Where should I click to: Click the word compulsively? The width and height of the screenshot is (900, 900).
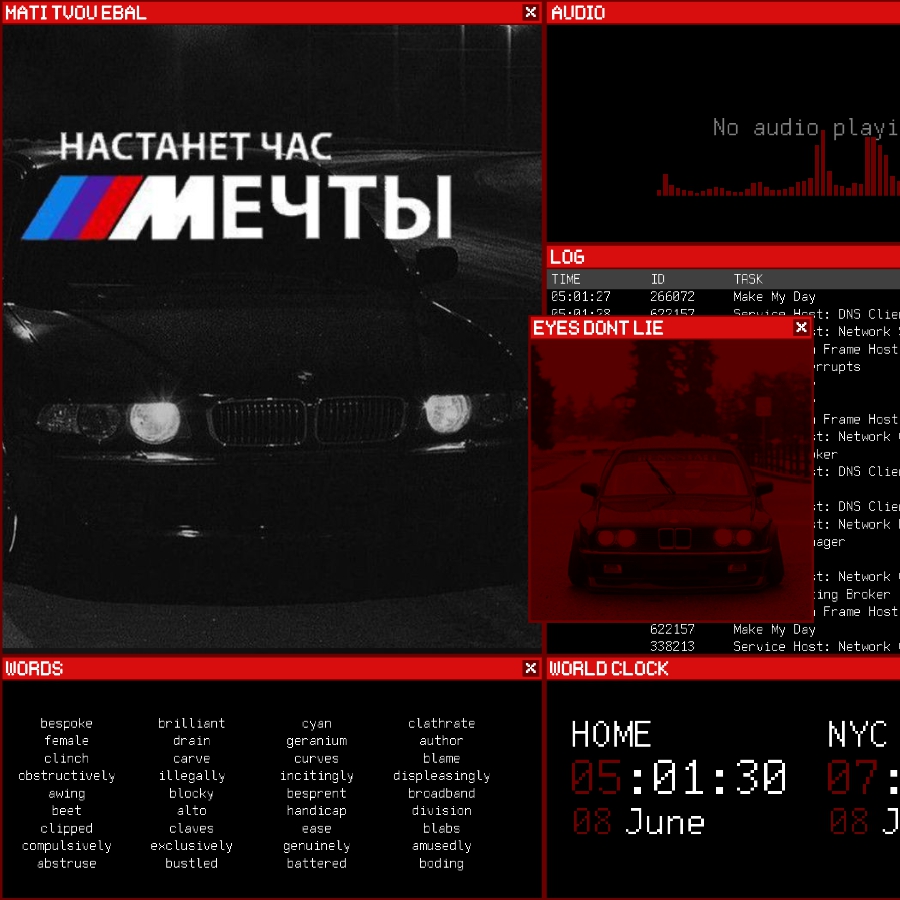tap(67, 845)
